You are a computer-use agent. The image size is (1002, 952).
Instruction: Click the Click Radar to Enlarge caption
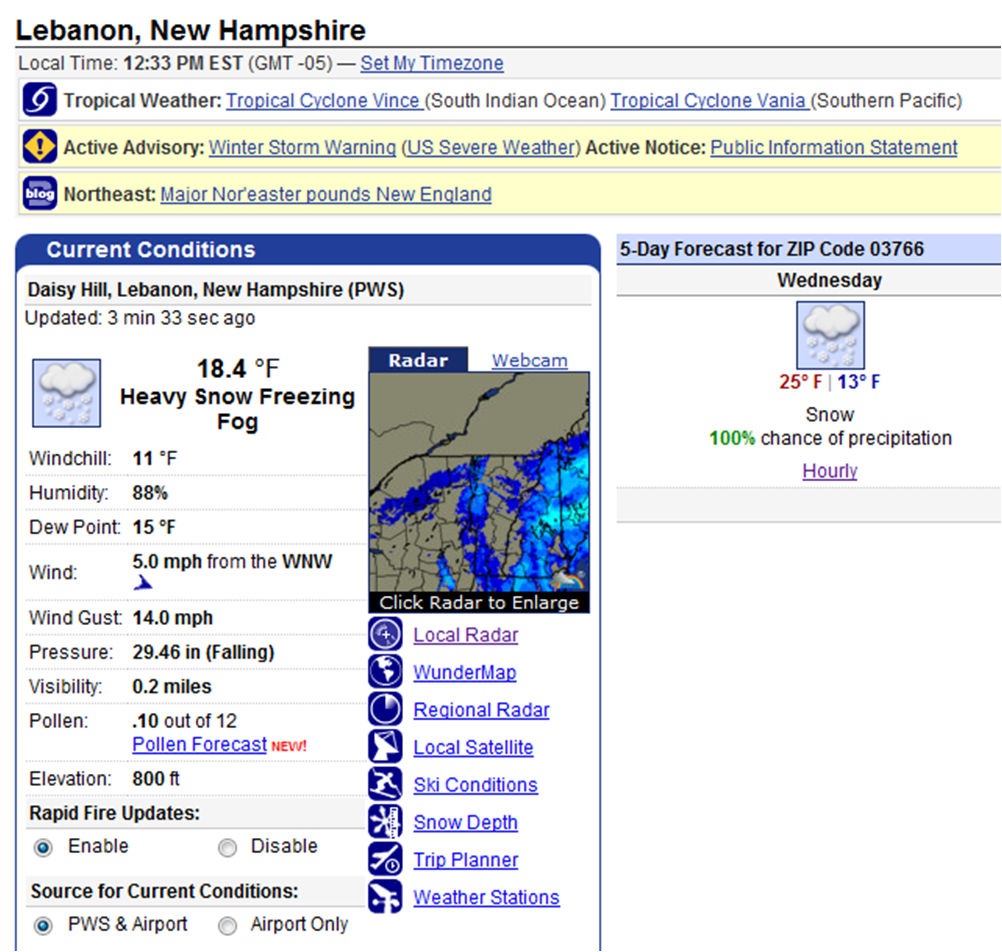[479, 603]
